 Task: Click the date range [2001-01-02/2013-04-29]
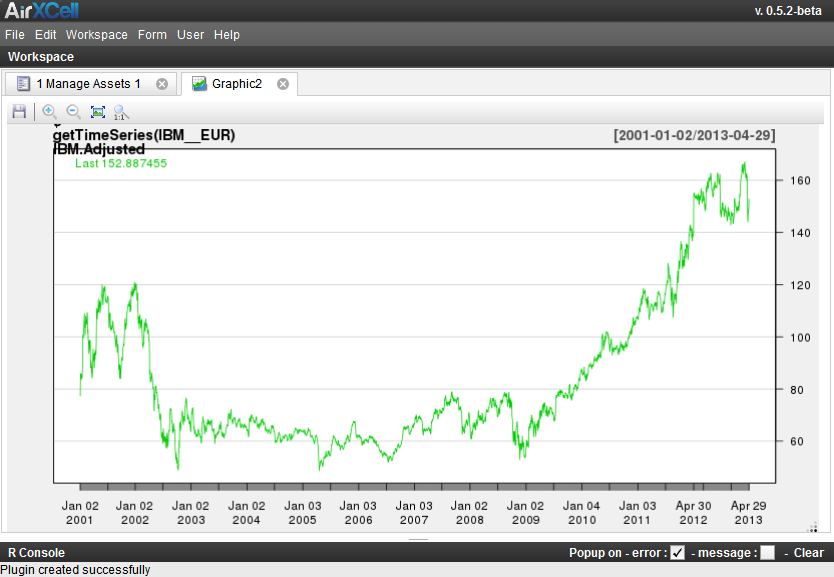click(694, 135)
